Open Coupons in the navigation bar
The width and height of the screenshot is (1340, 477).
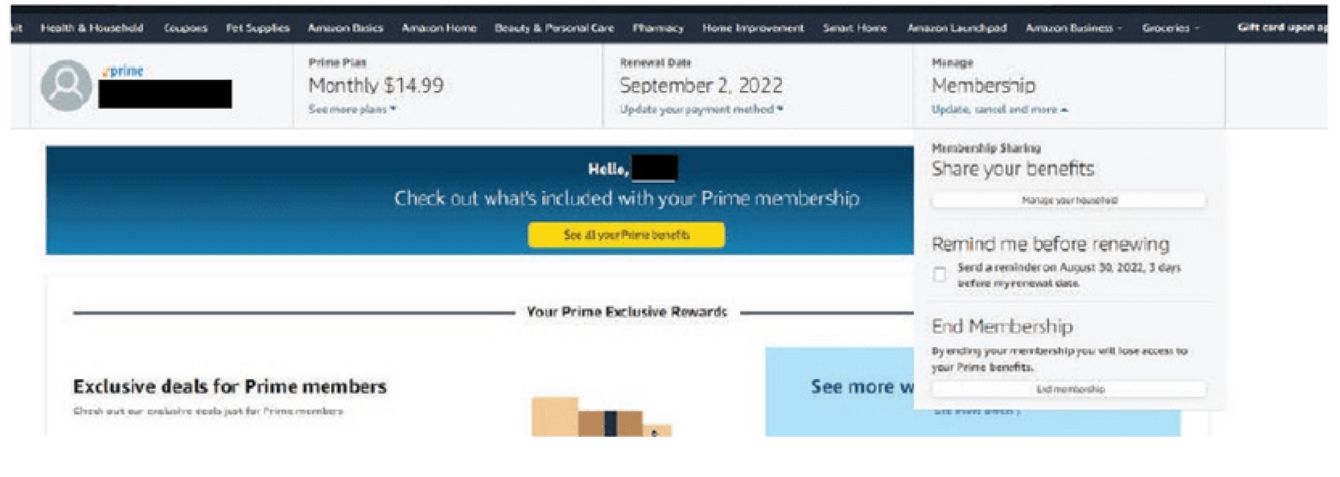(186, 28)
